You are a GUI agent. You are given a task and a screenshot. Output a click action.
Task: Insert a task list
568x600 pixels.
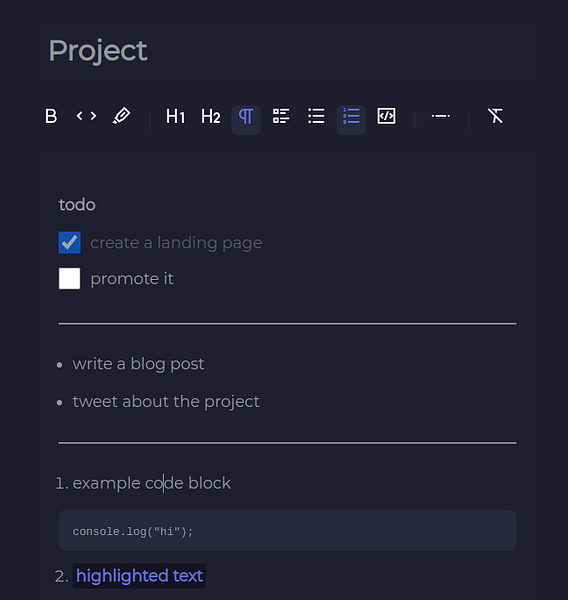tap(281, 116)
